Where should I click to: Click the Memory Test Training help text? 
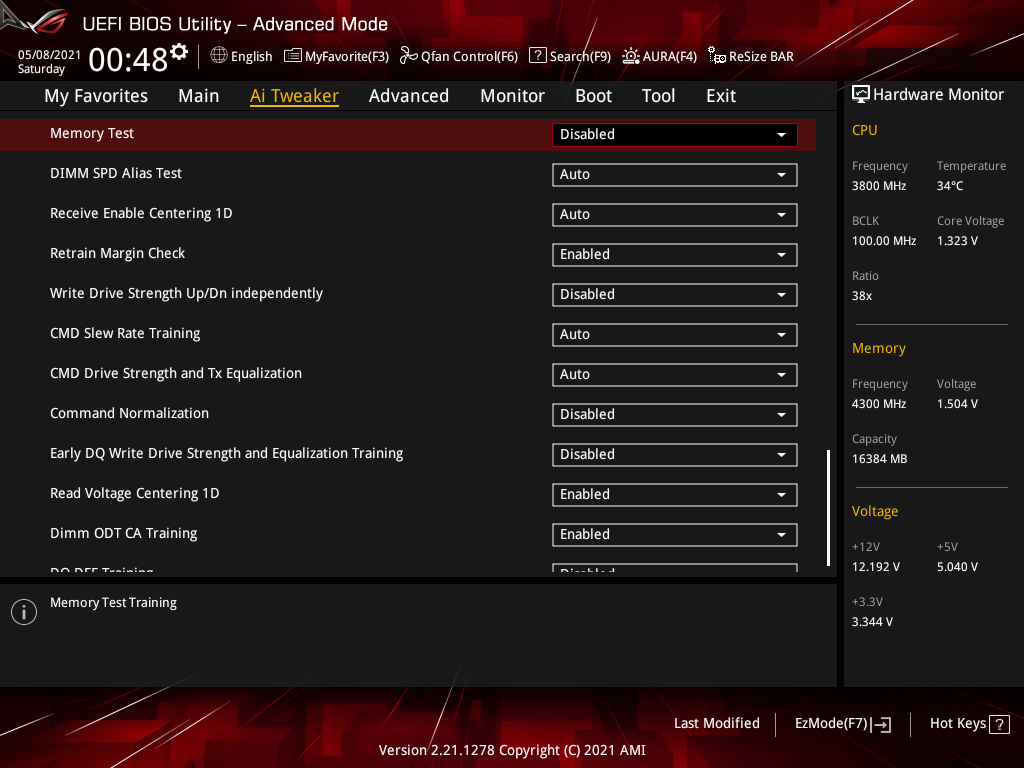coord(114,603)
